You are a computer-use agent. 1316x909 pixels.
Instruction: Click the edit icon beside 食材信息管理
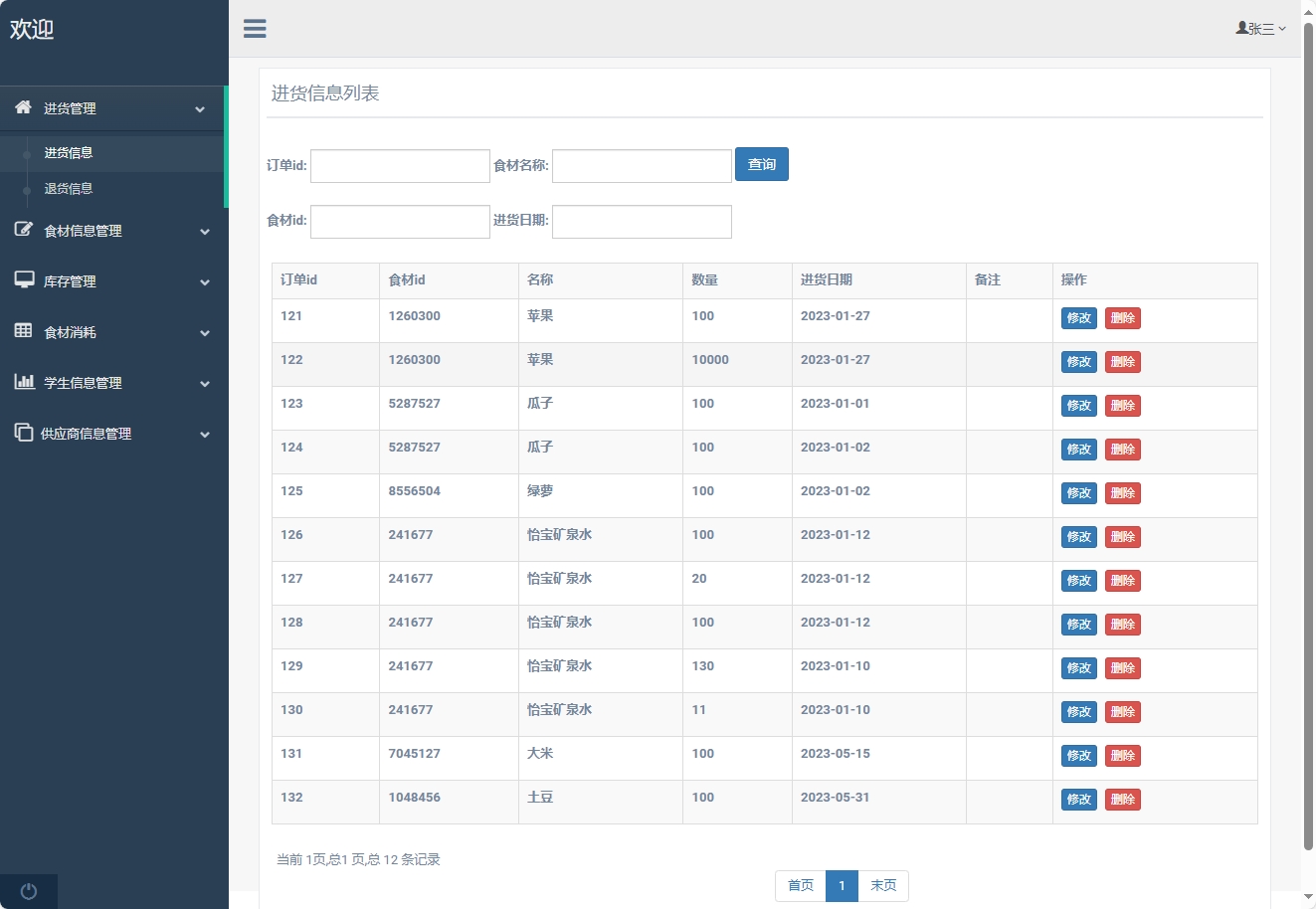point(24,230)
